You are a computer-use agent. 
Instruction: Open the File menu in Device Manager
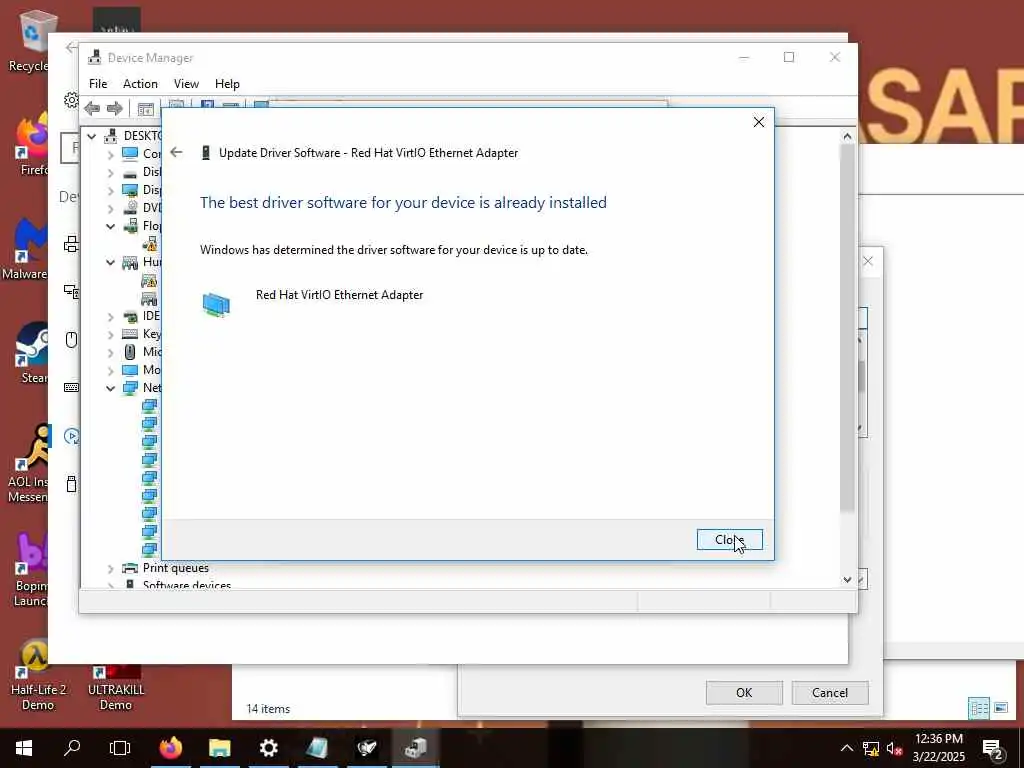point(98,84)
